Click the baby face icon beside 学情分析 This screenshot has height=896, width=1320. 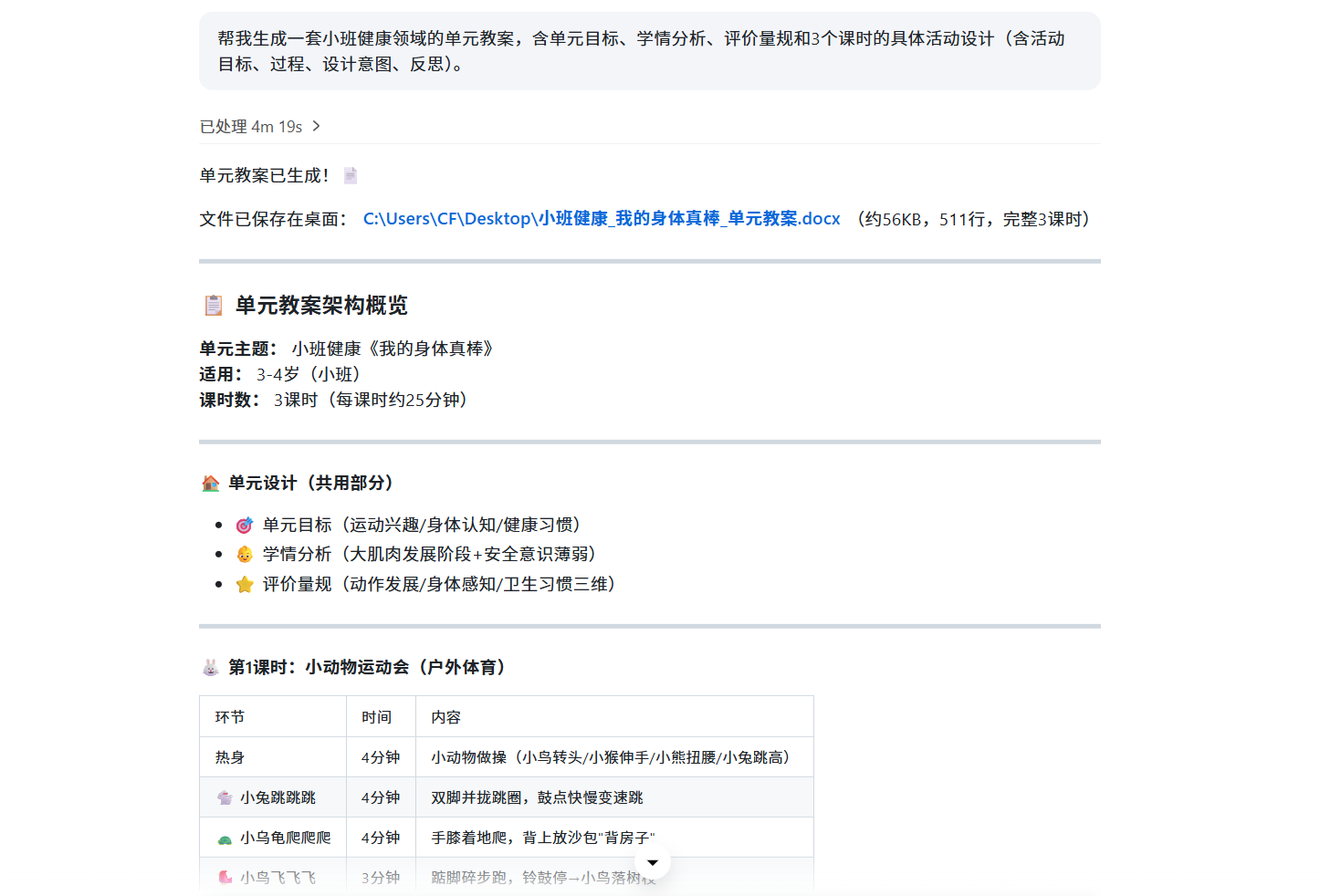pos(245,554)
